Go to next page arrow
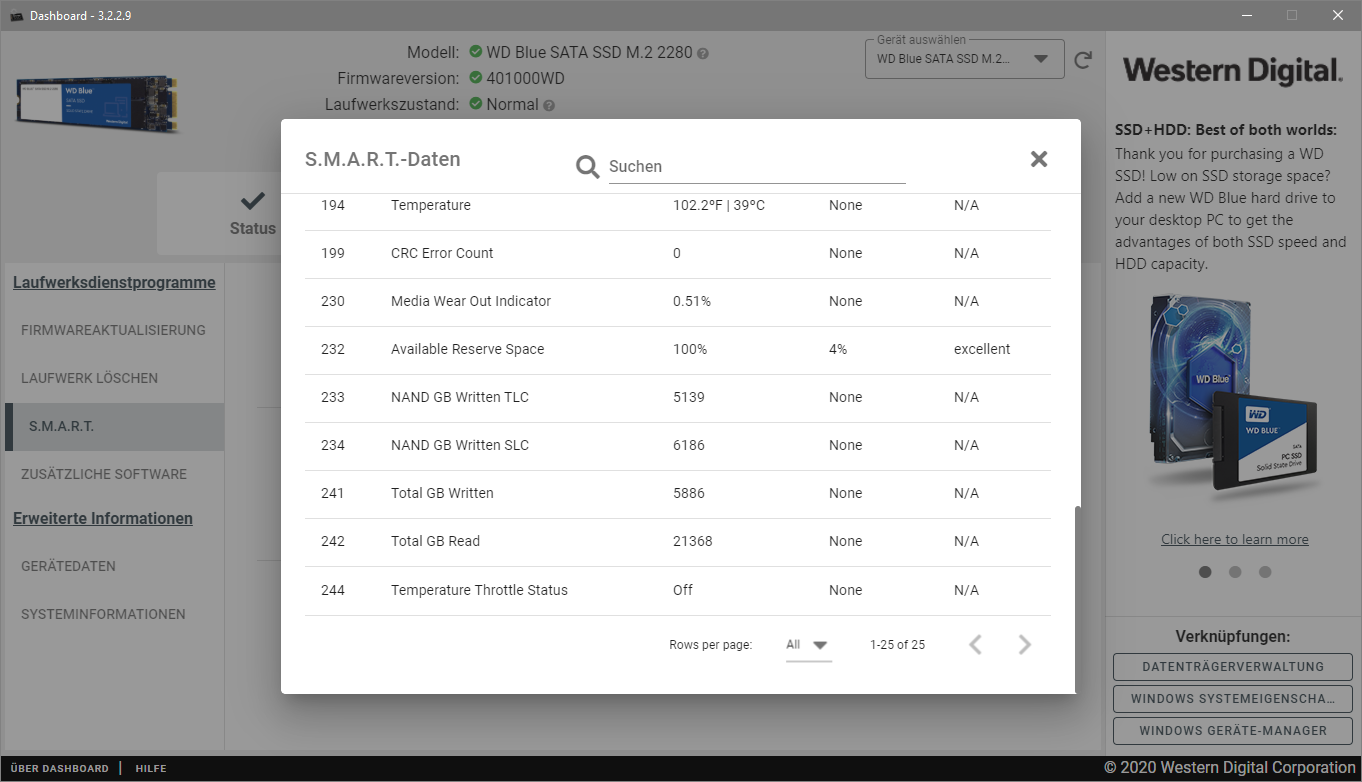Viewport: 1362px width, 782px height. pos(1024,645)
